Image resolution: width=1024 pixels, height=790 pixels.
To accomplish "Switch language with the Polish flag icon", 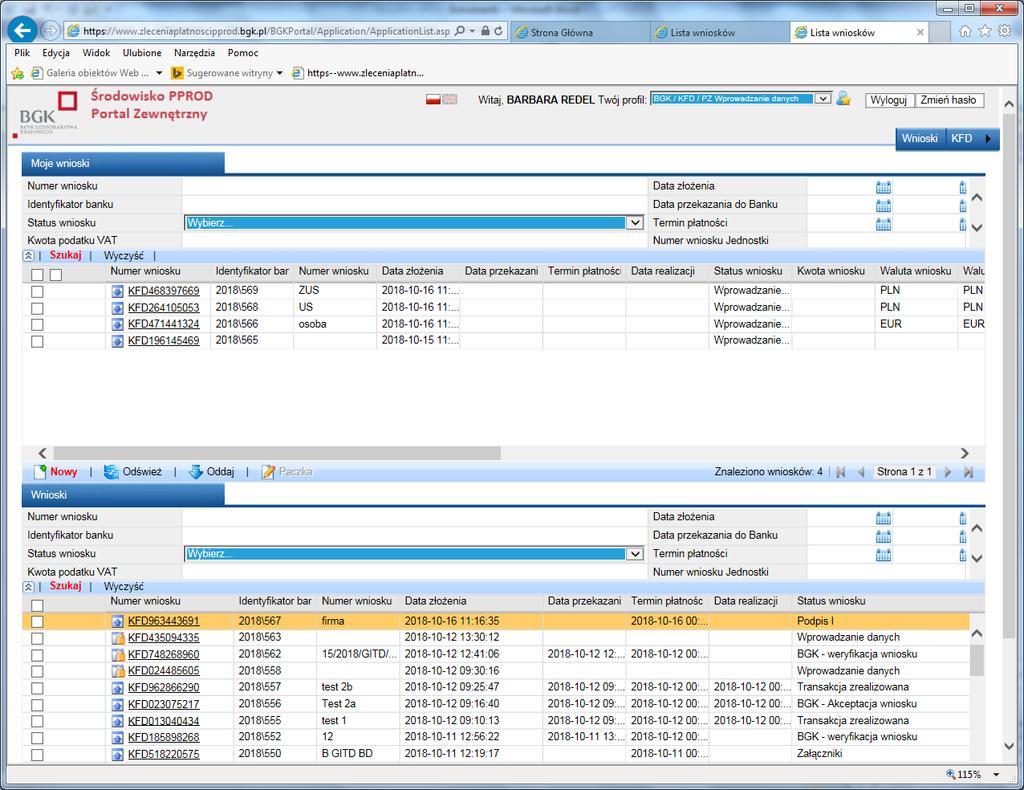I will (433, 99).
